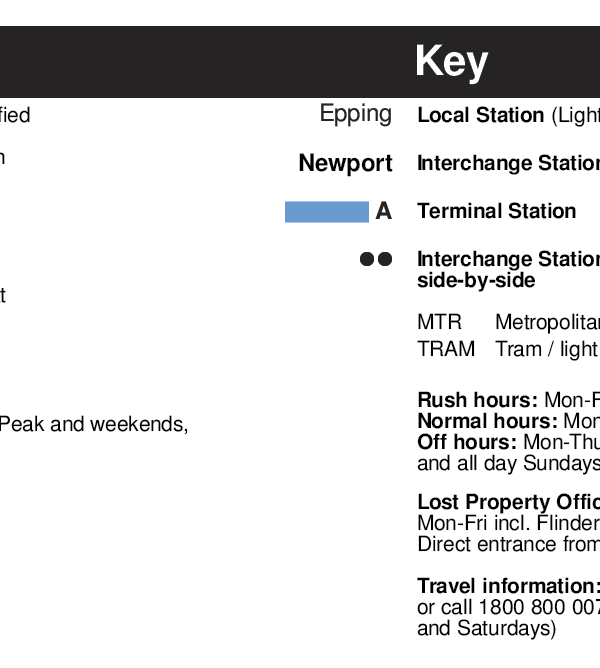Click the Peak and weekends text
600x668 pixels.
click(x=94, y=424)
